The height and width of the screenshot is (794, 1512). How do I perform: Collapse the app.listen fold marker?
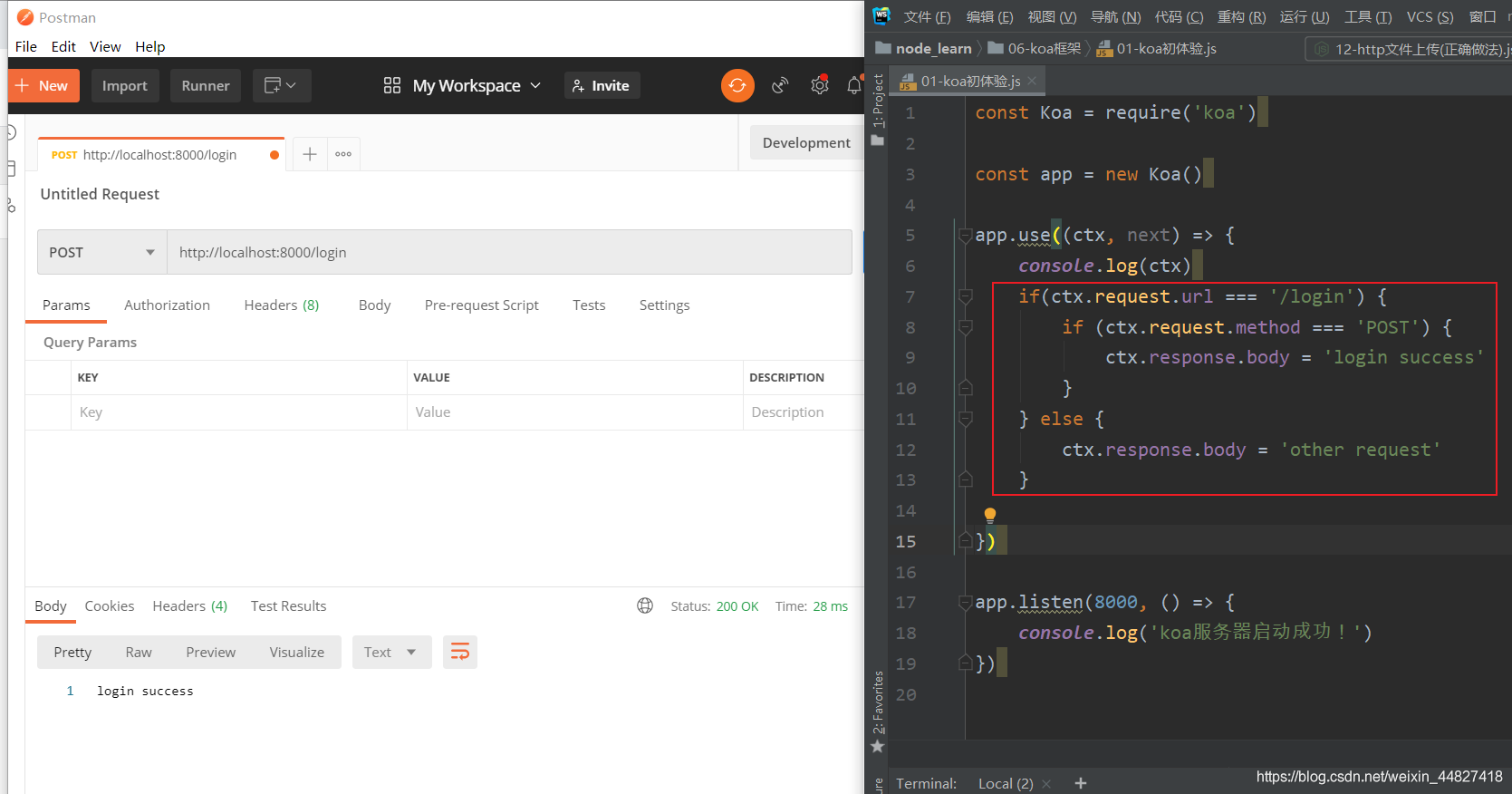[966, 603]
